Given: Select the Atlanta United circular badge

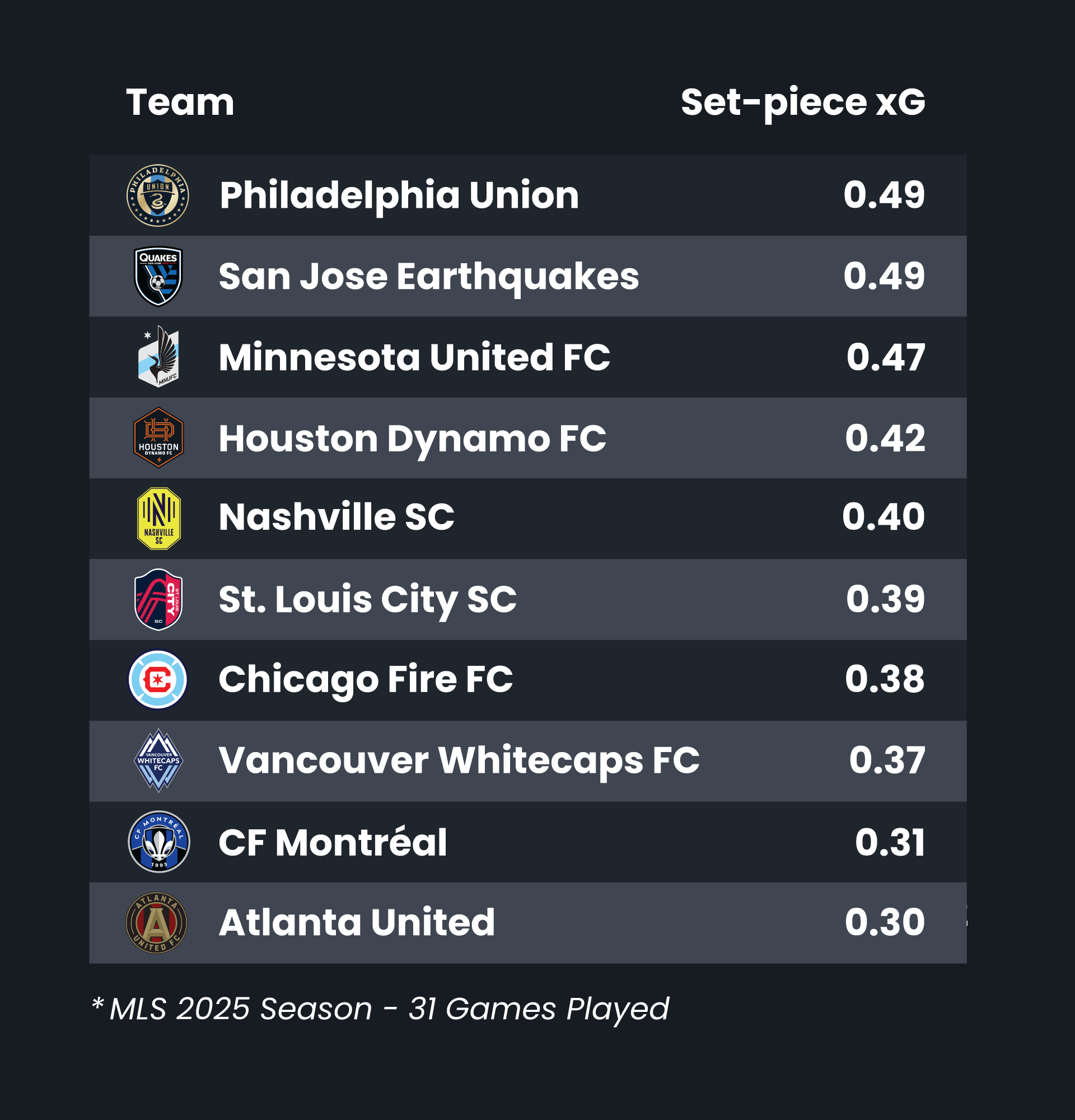Looking at the screenshot, I should (x=157, y=923).
